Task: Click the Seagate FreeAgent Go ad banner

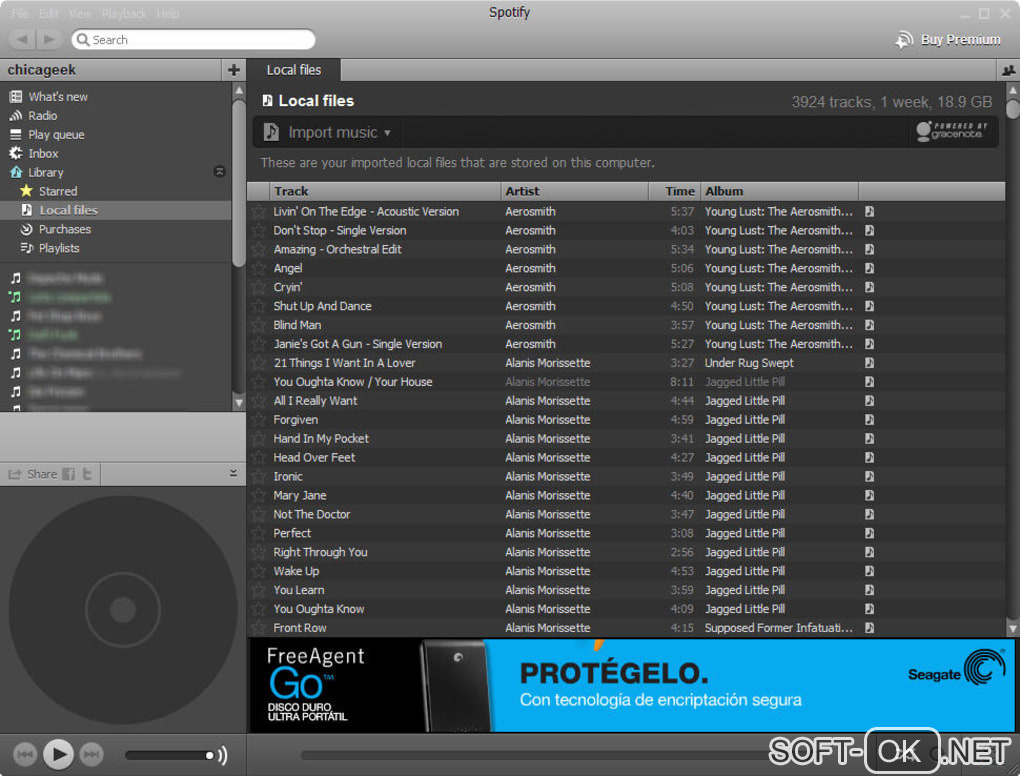Action: tap(632, 685)
